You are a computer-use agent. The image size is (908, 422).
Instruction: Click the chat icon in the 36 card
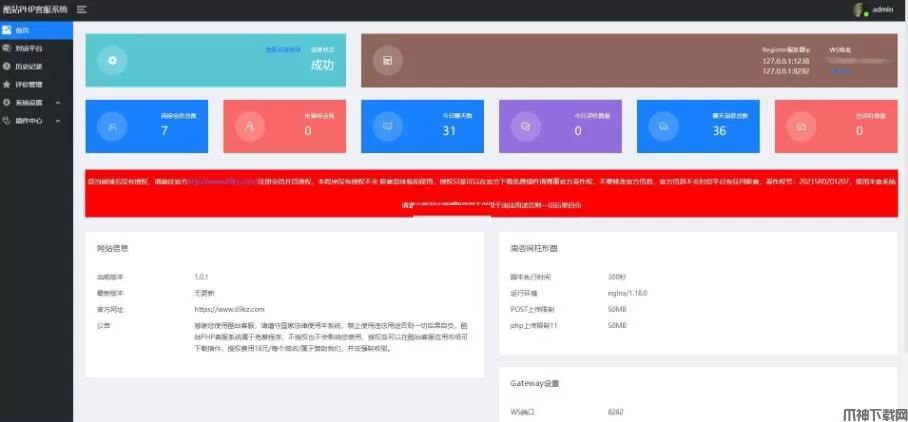click(664, 126)
